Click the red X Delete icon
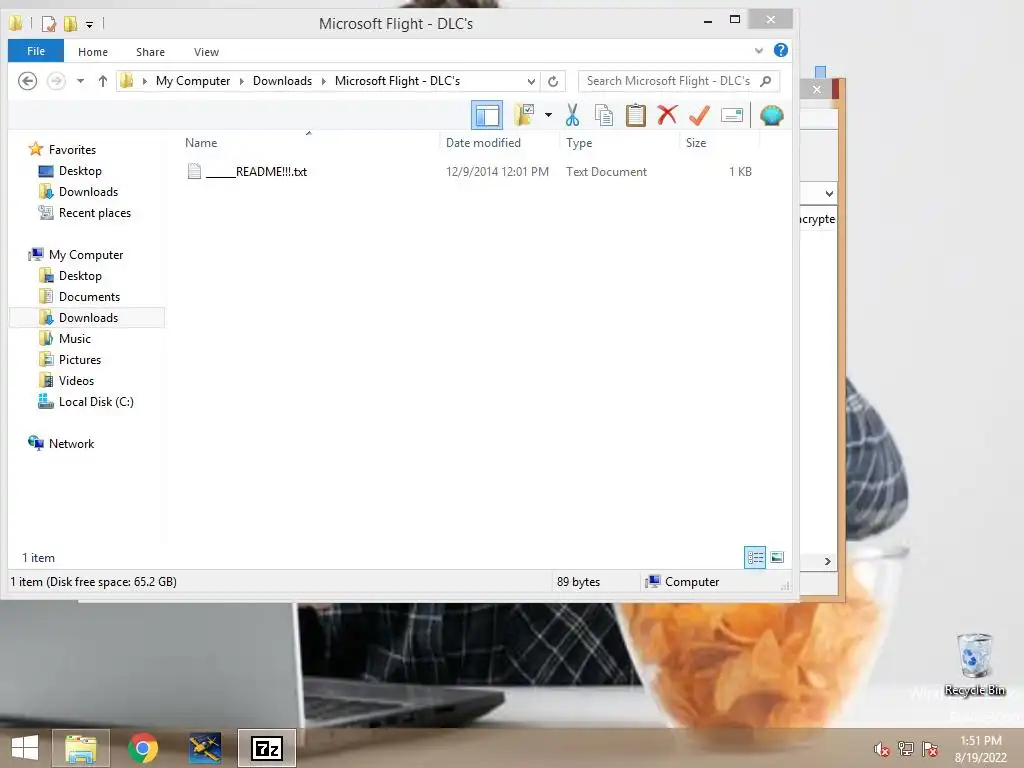 [x=667, y=115]
